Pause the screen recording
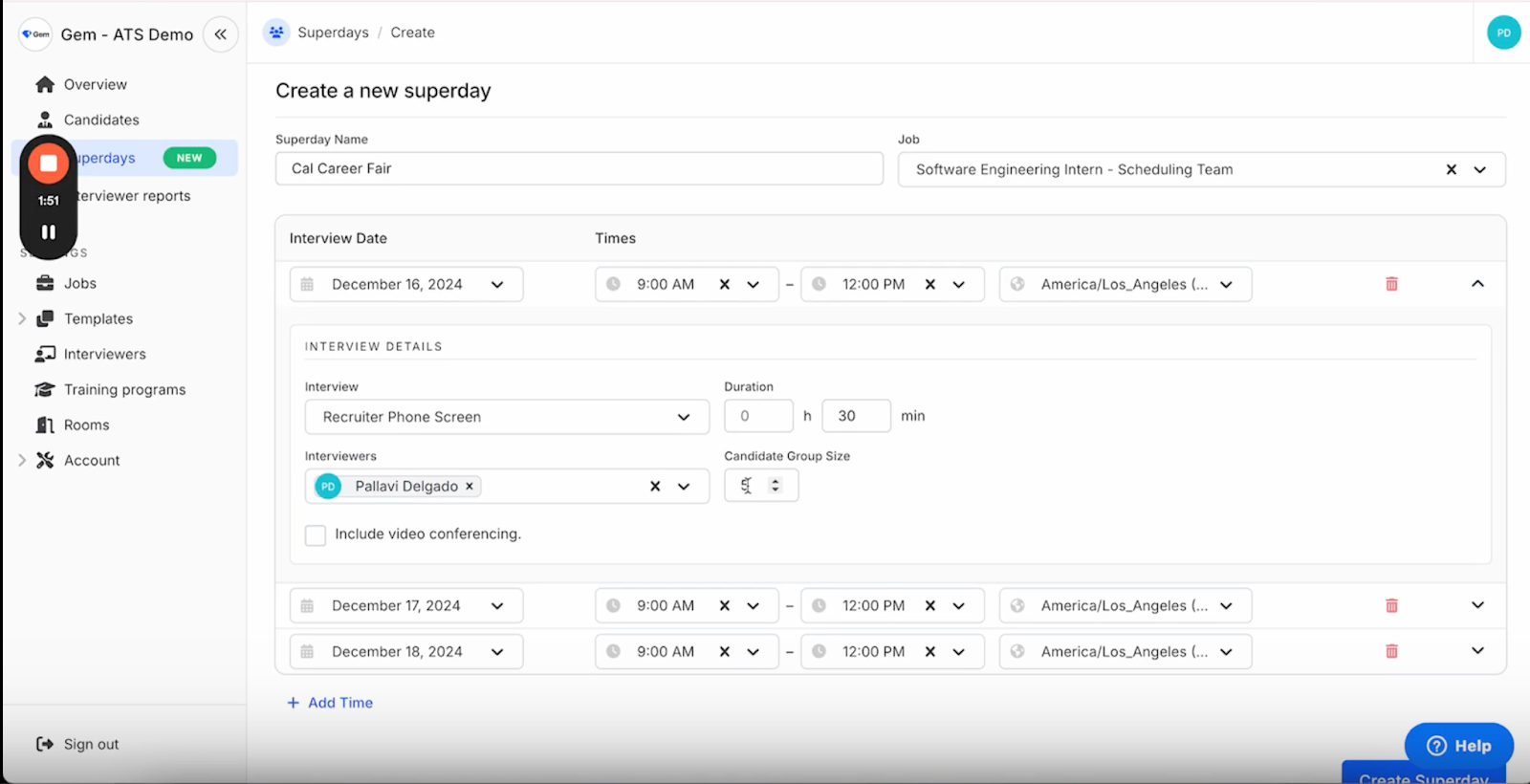Screen dimensions: 1530x784 (48, 232)
